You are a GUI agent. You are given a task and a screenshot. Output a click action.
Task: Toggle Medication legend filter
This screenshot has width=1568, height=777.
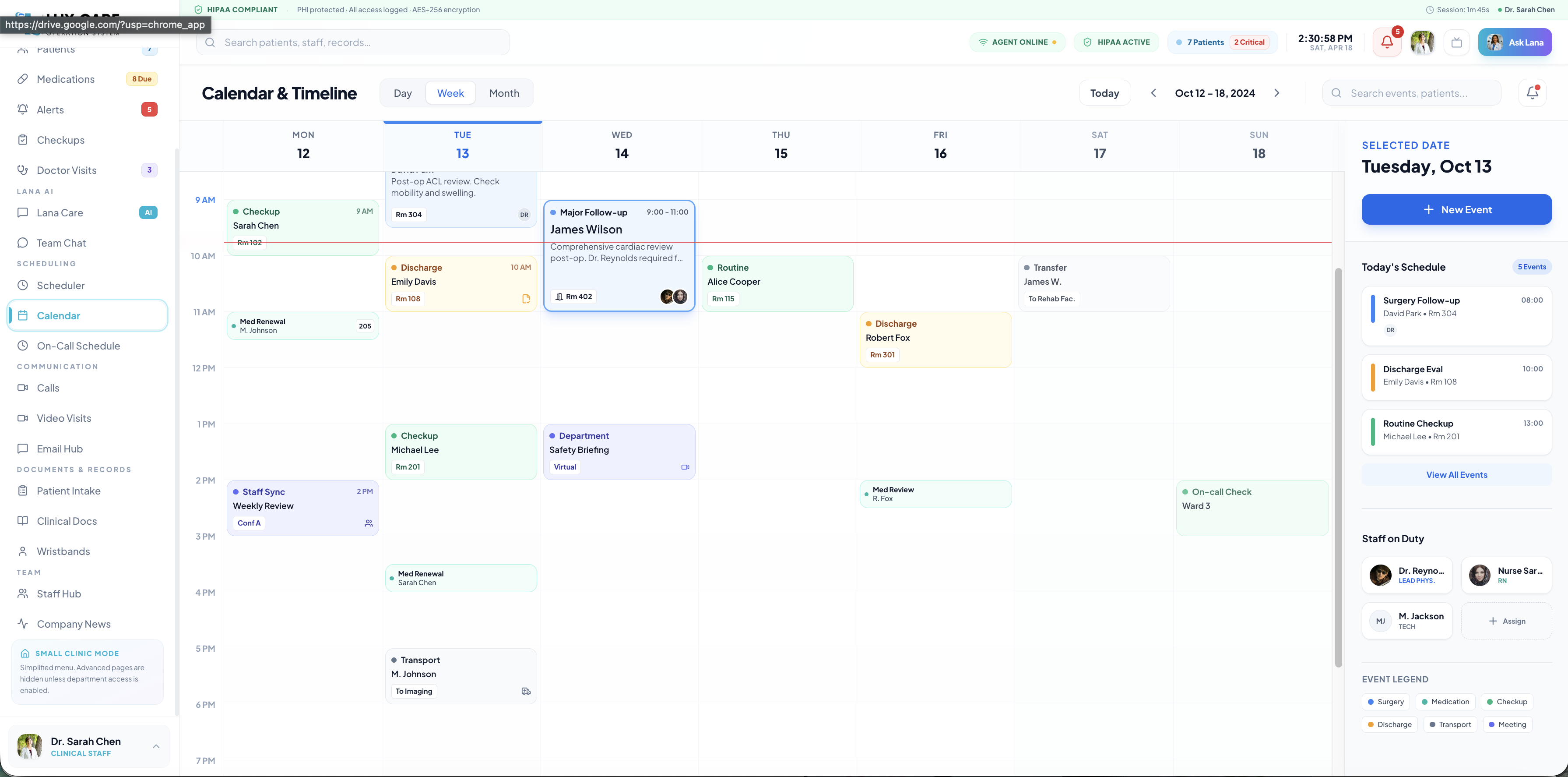(1445, 702)
